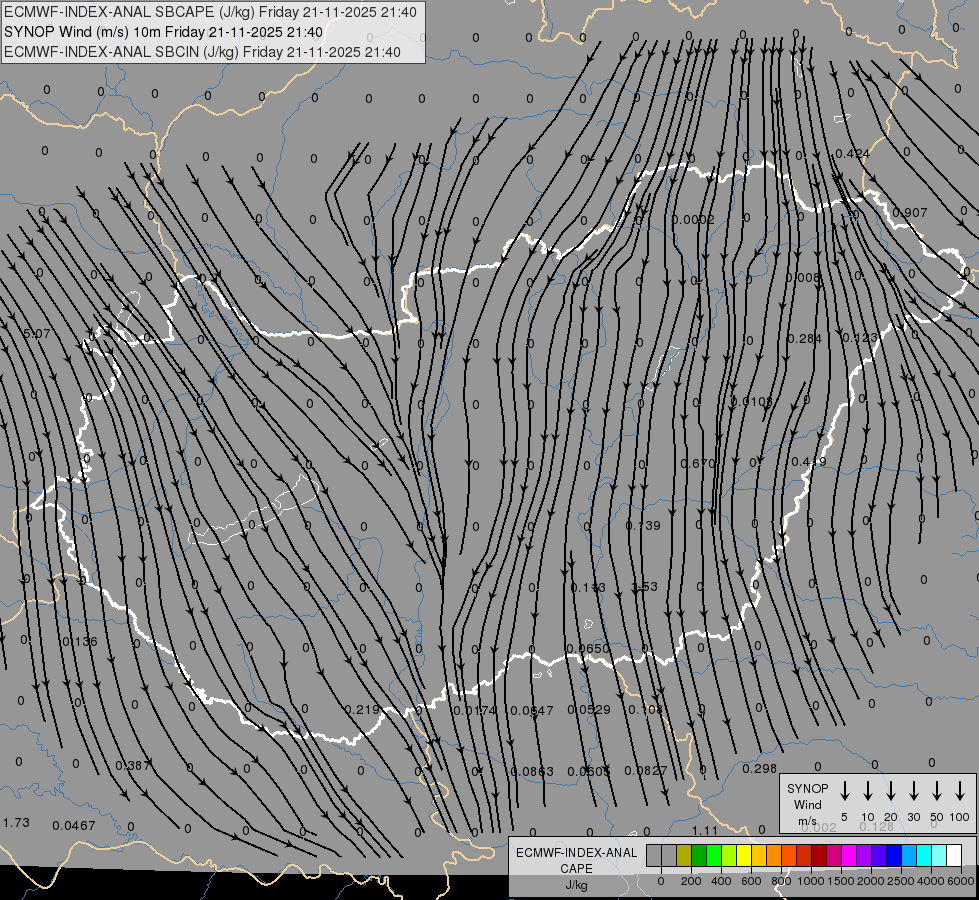Screen dimensions: 979x900
Task: Click the SYNOP Wind 10m title line
Action: coord(164,32)
